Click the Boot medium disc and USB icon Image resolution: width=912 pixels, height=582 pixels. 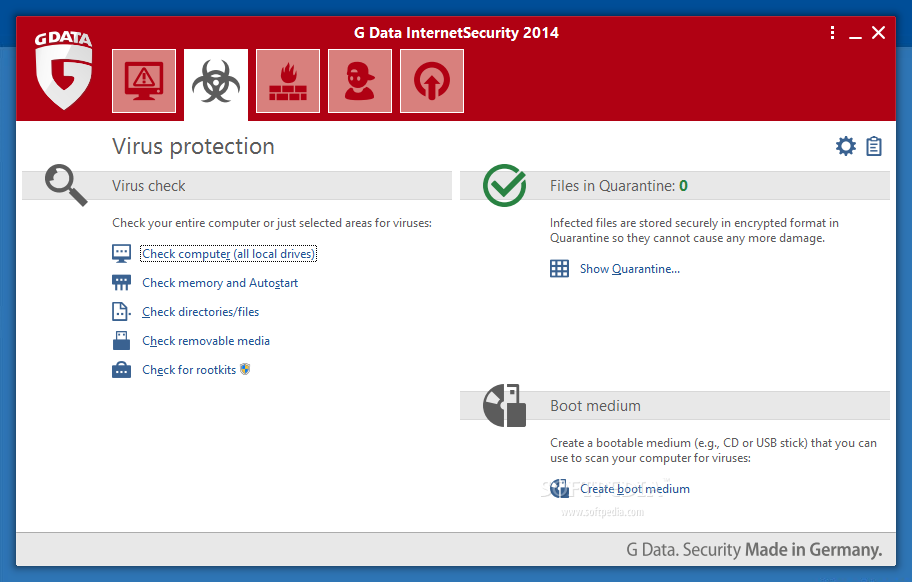coord(504,405)
